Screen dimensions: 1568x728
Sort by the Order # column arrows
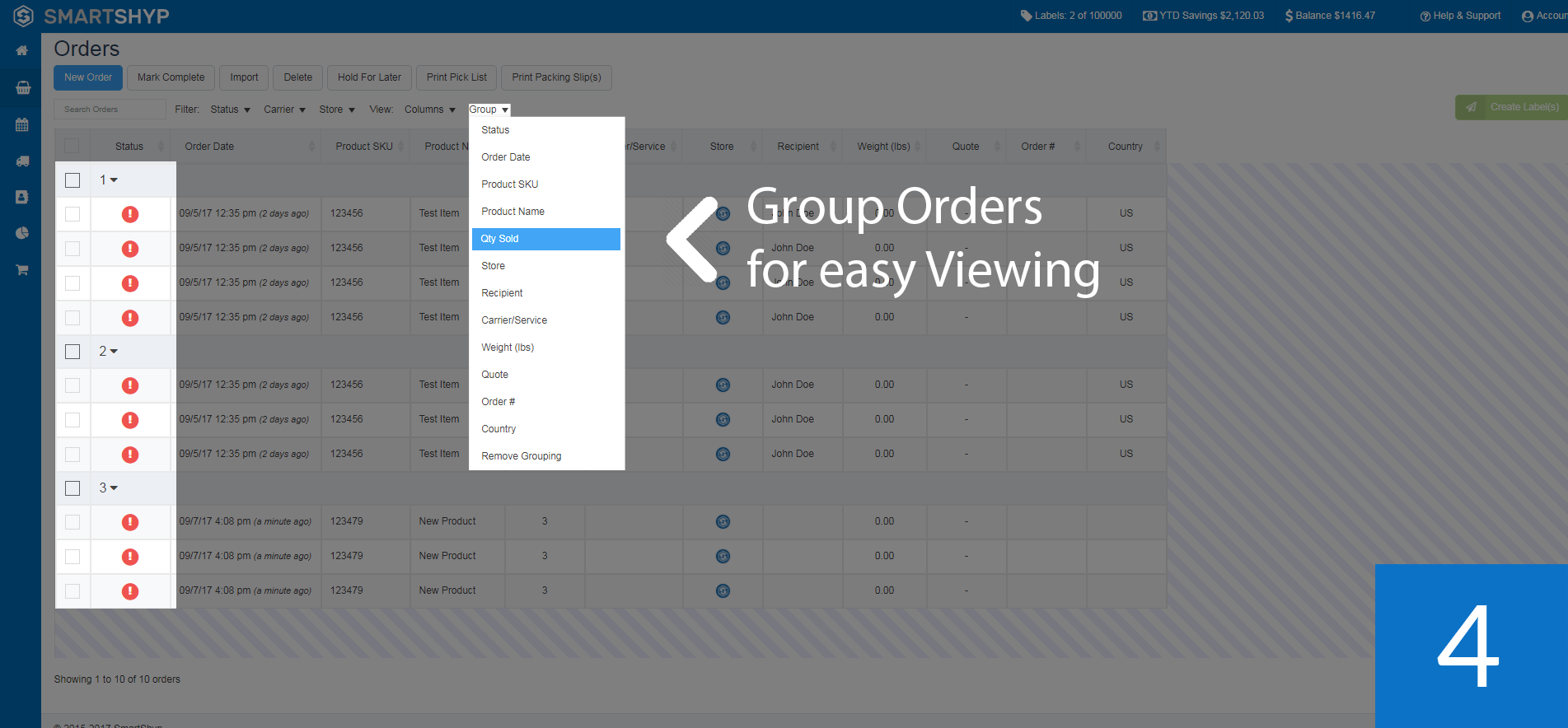point(1076,147)
